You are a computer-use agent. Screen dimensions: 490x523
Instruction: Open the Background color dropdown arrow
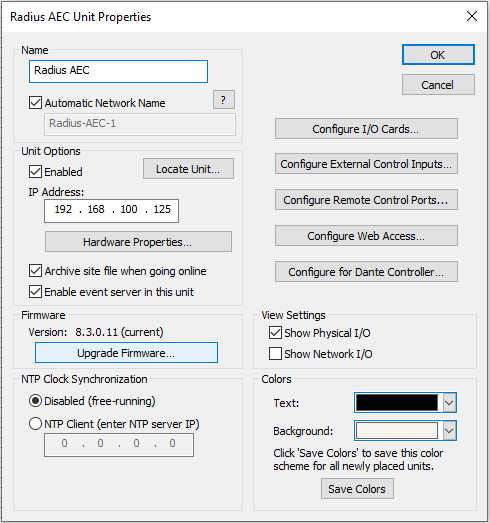tap(449, 431)
